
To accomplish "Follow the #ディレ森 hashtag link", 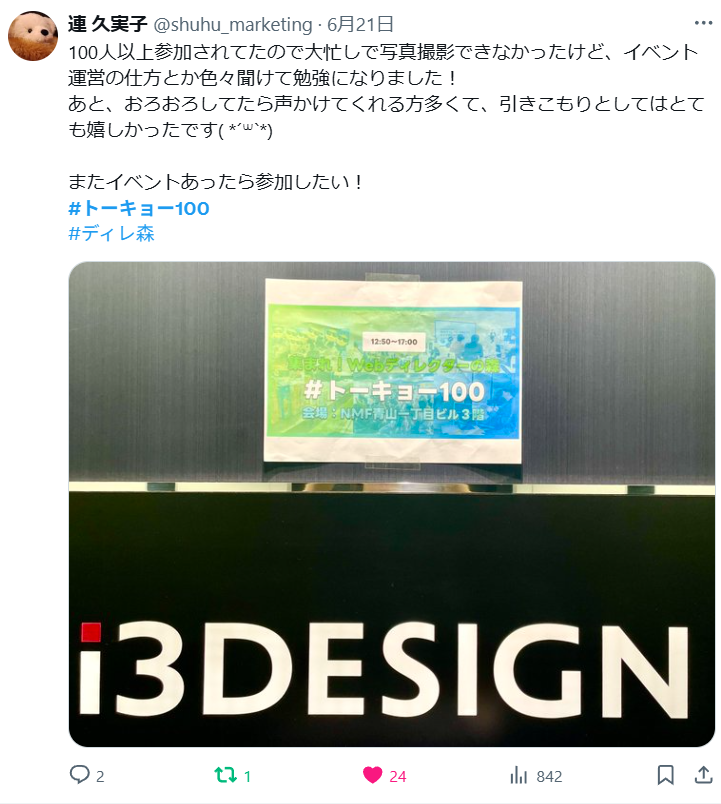I will click(111, 234).
